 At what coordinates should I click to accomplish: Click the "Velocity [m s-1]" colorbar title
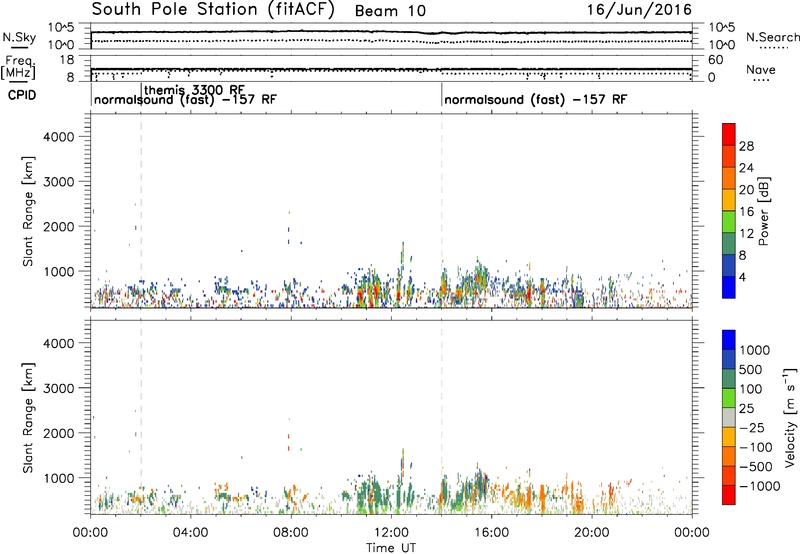click(x=790, y=417)
